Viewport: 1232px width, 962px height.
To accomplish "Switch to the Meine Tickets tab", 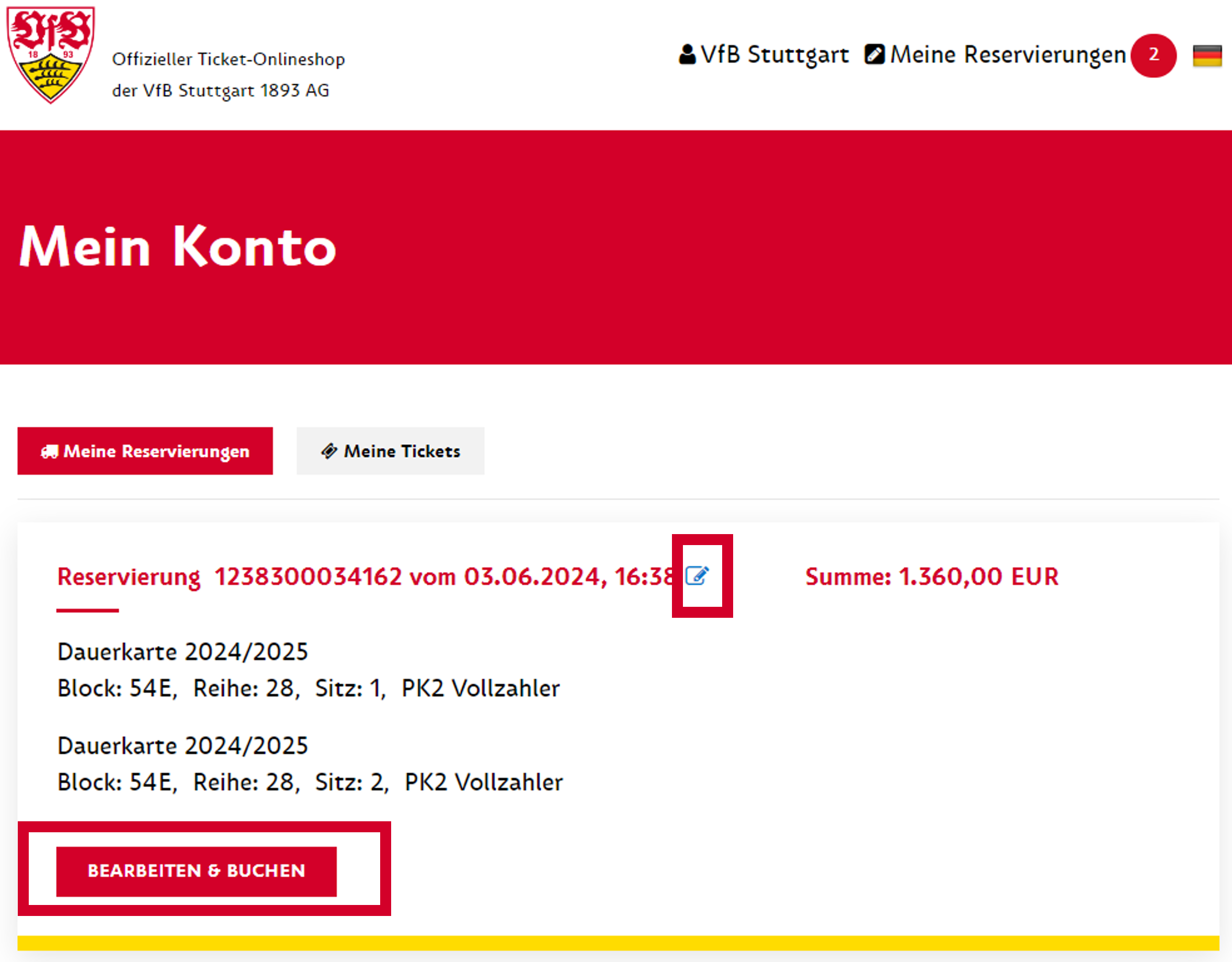I will [390, 451].
